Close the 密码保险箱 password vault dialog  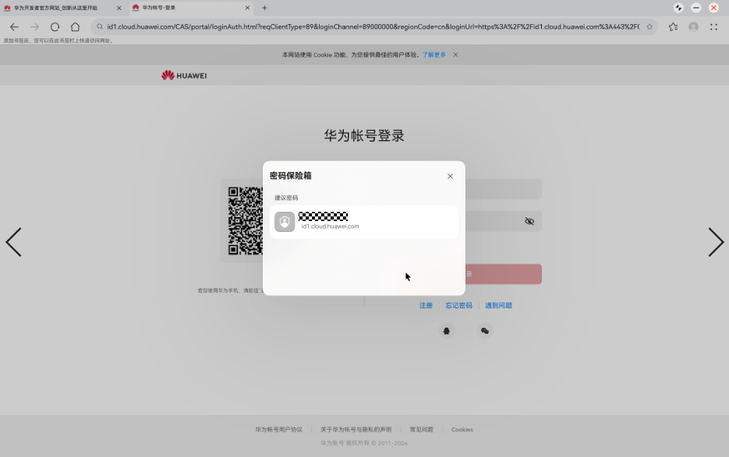(x=450, y=176)
